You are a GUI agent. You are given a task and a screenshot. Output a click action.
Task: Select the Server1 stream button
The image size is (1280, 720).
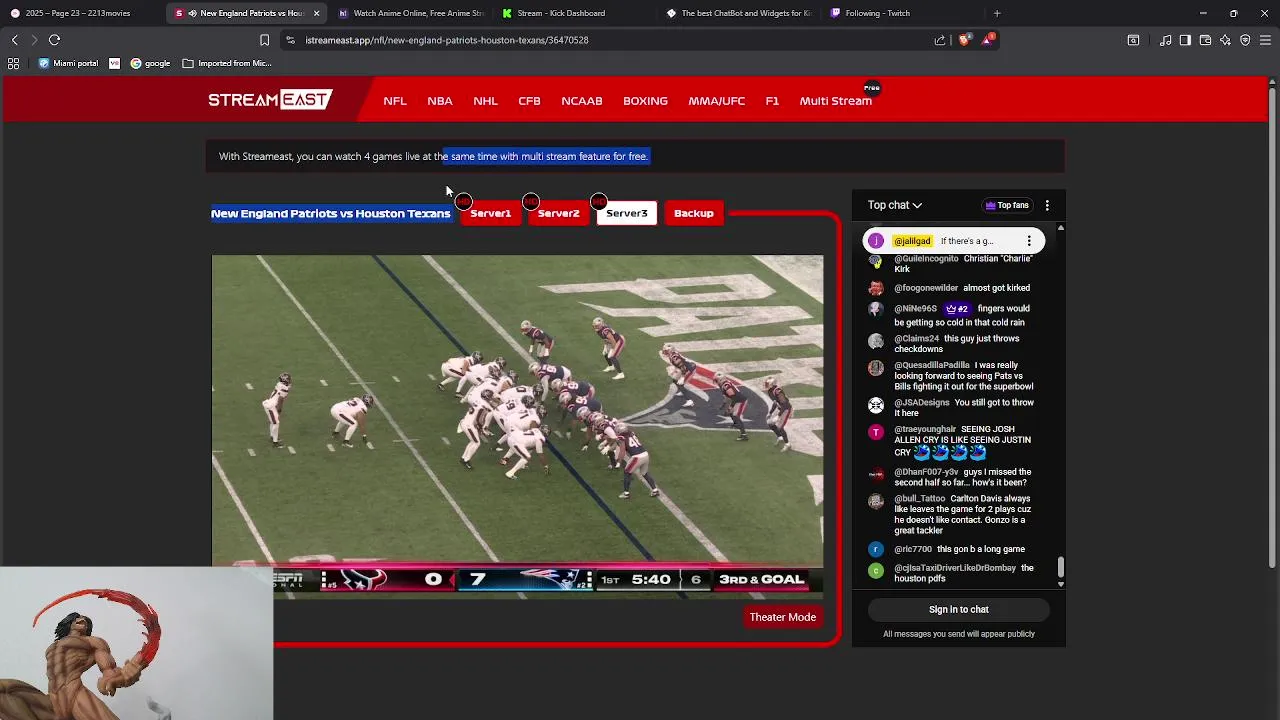490,213
